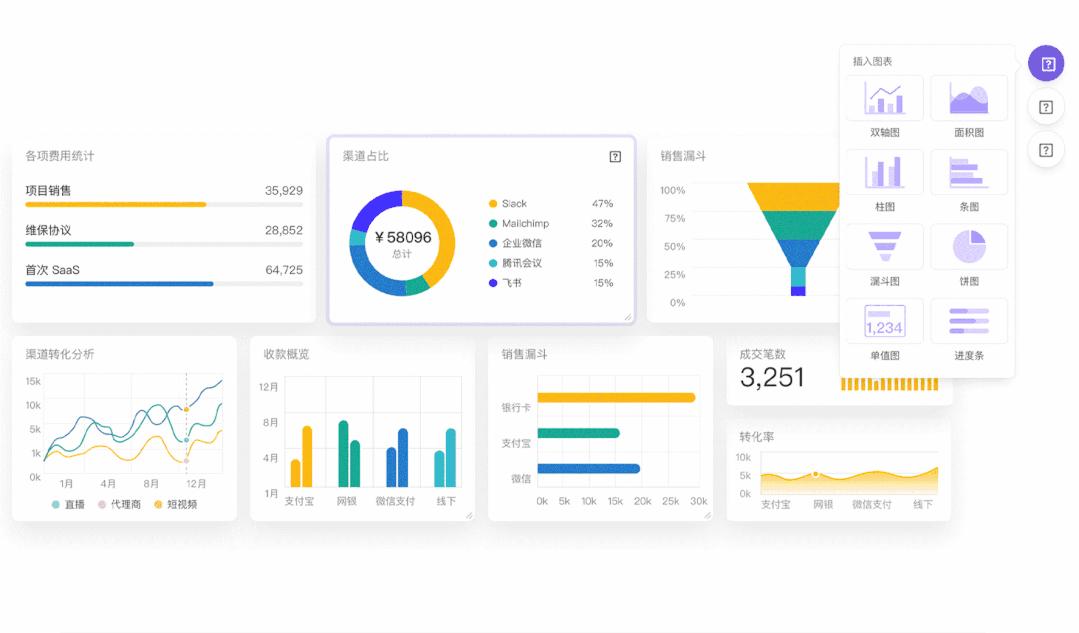1079x633 pixels.
Task: Click the Mailchimp green color dot
Action: coord(492,223)
